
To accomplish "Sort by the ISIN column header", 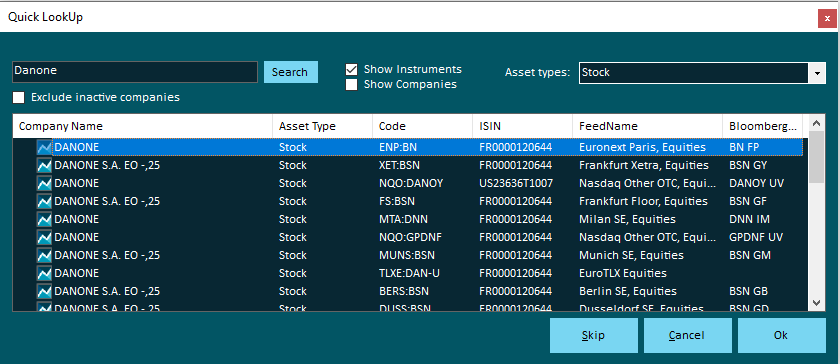I will coord(522,126).
